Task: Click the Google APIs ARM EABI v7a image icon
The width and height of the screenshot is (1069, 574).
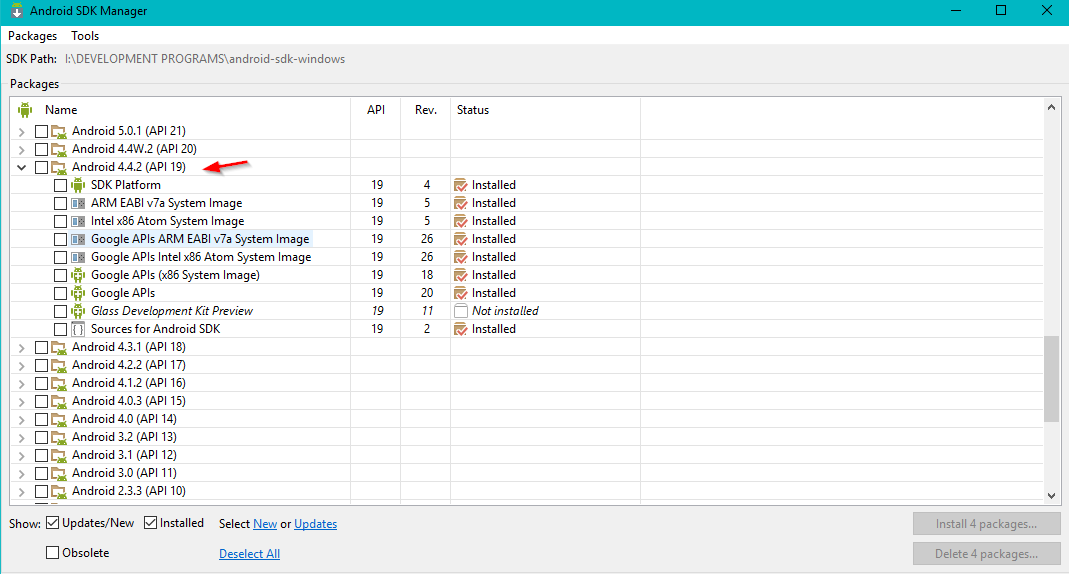Action: (78, 239)
